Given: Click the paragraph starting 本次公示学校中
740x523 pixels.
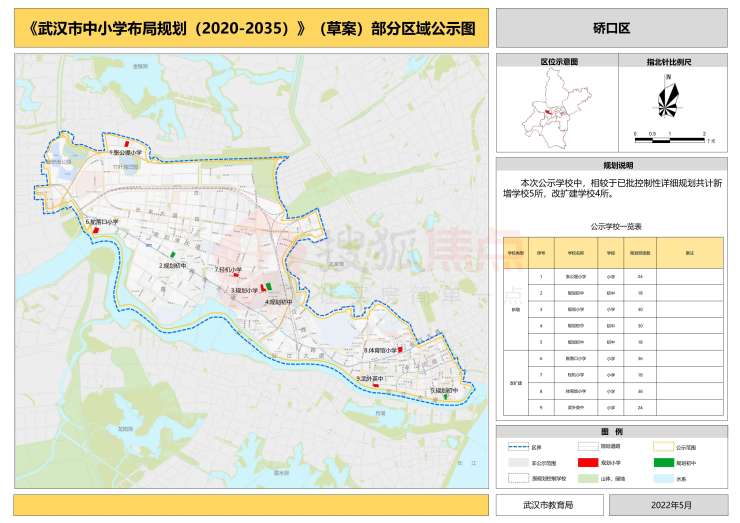Looking at the screenshot, I should tap(612, 188).
